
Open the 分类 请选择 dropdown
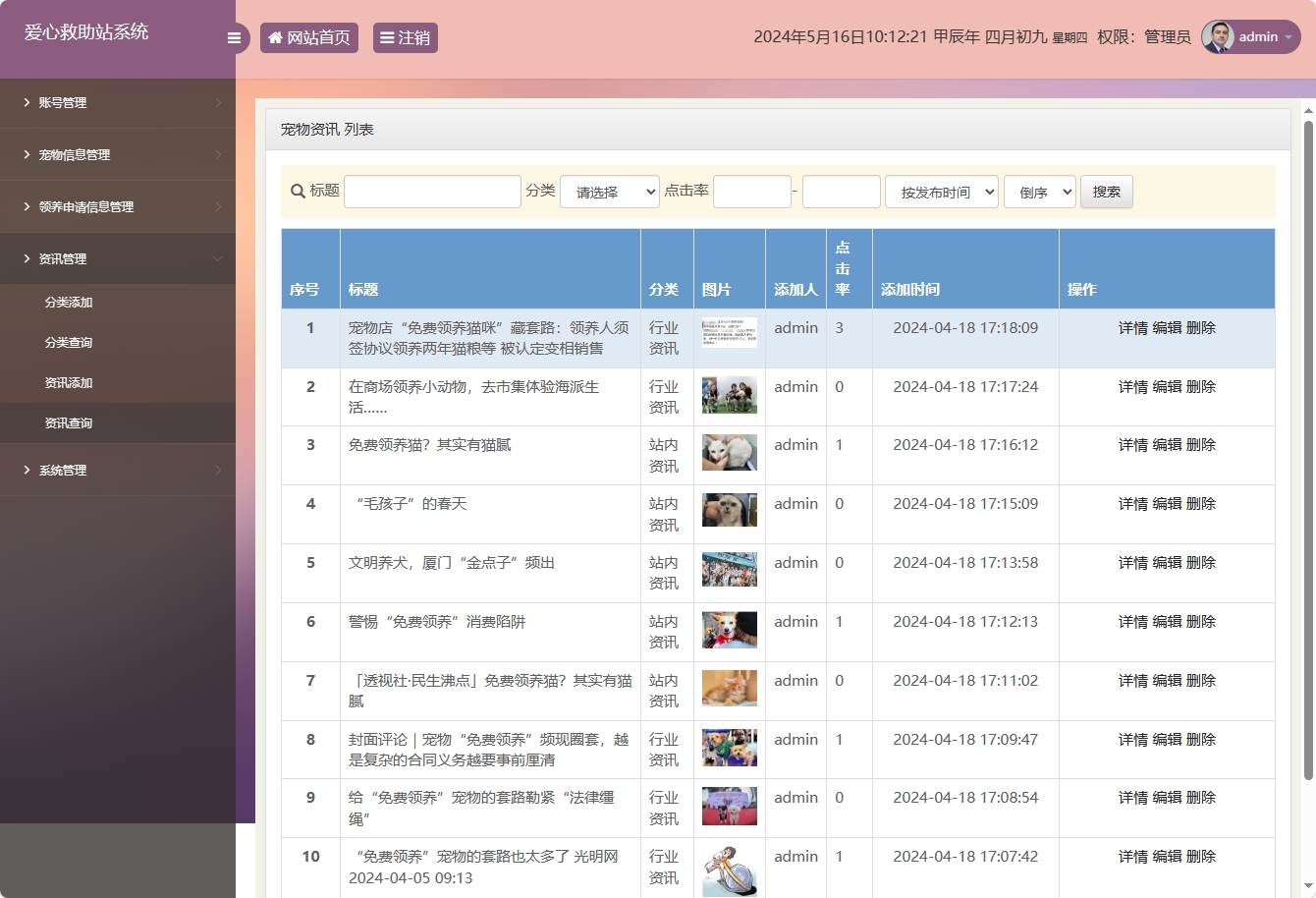coord(609,192)
